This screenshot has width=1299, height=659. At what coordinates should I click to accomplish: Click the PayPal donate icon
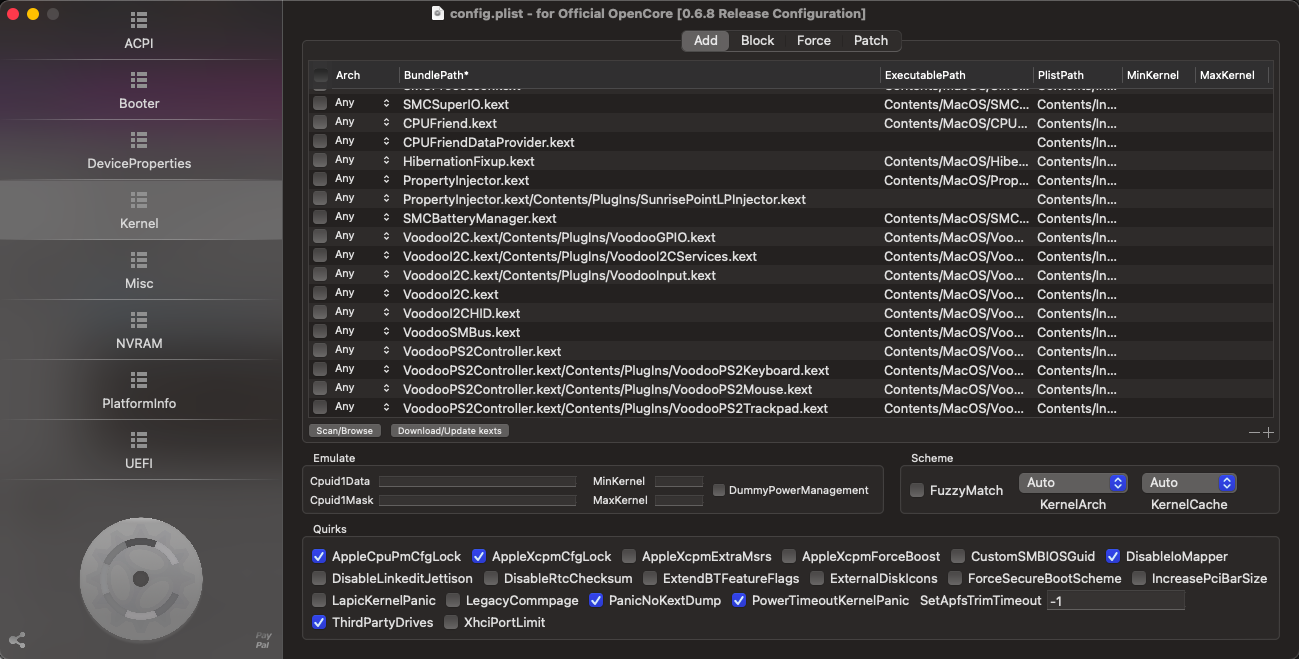tap(263, 640)
